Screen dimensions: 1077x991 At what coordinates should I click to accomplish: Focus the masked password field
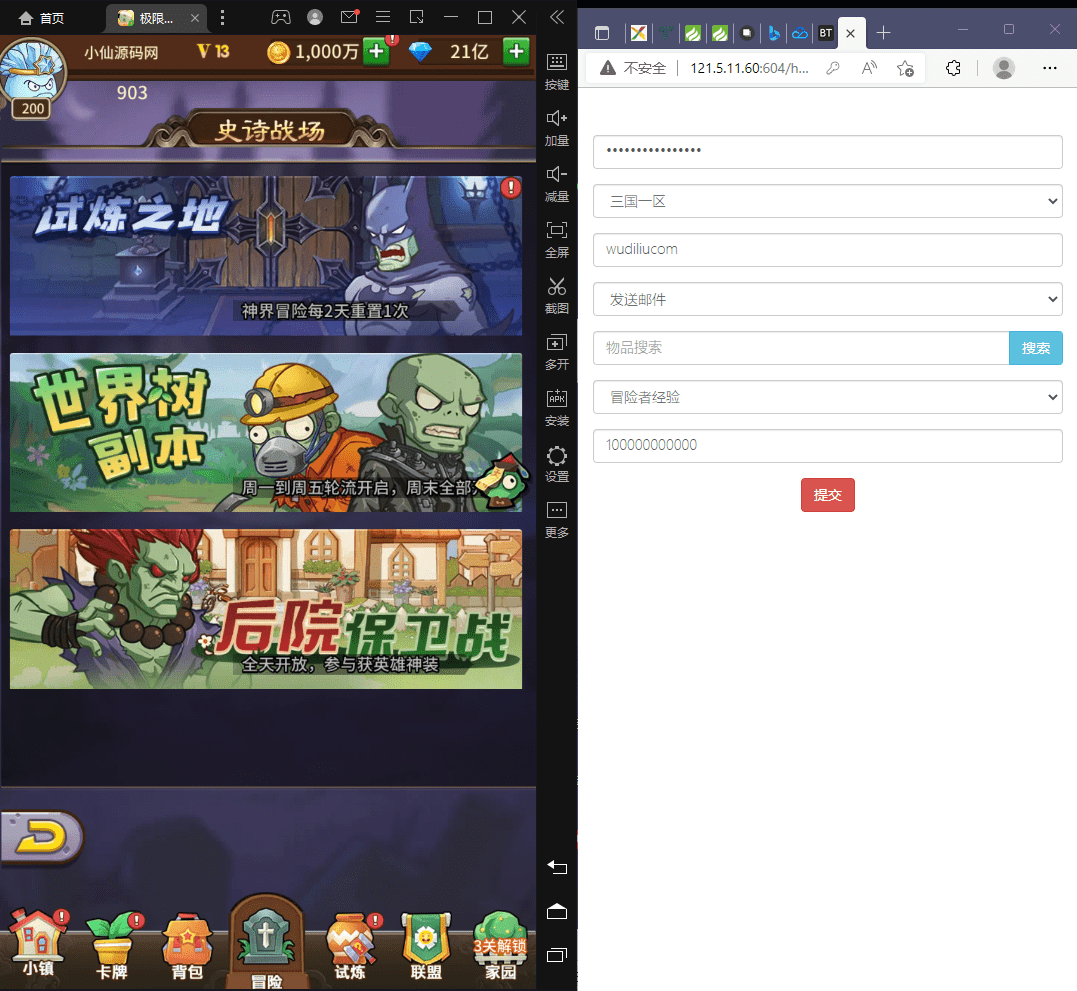[828, 152]
